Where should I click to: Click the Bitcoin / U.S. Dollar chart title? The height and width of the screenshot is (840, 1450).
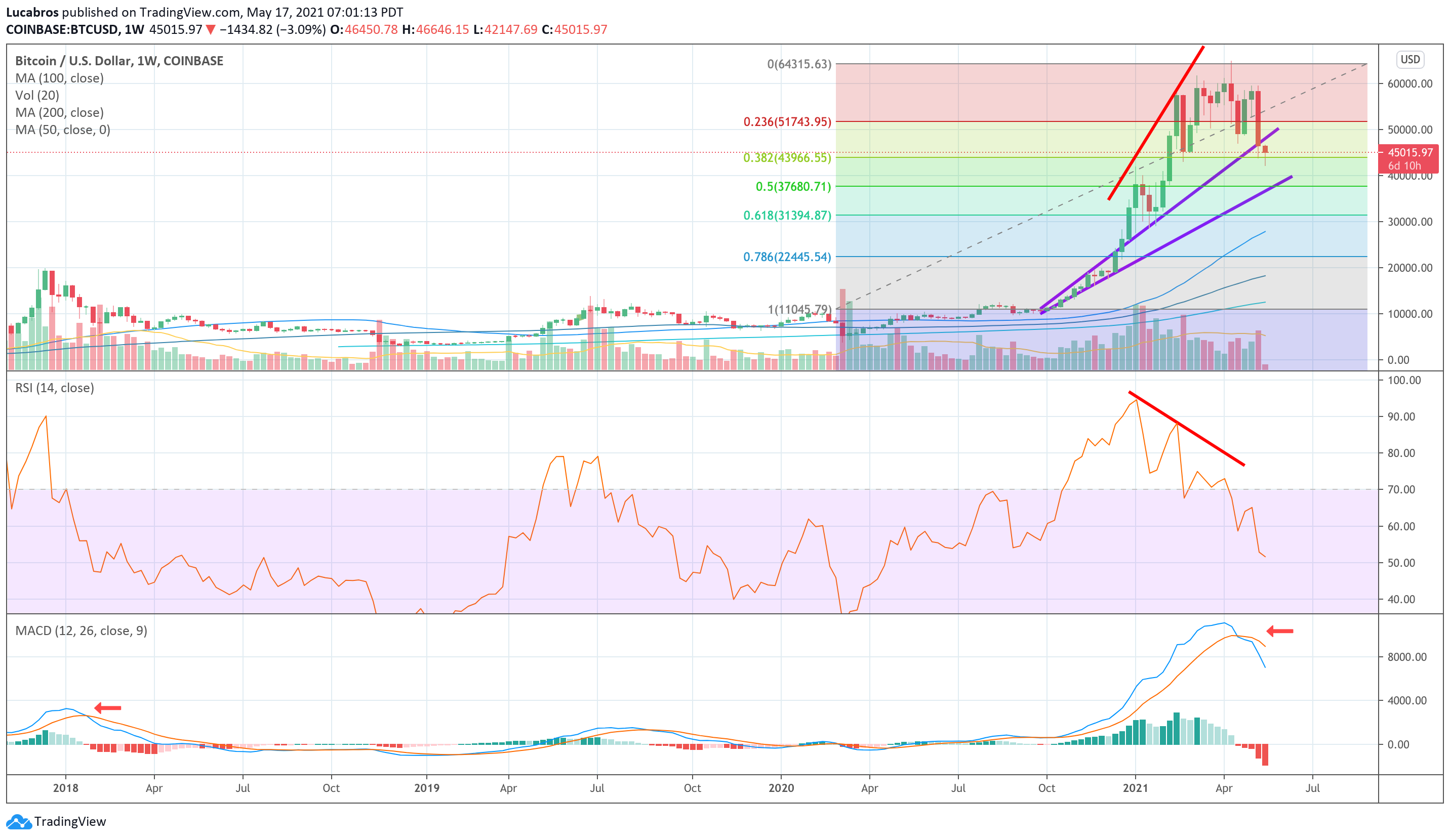[119, 61]
